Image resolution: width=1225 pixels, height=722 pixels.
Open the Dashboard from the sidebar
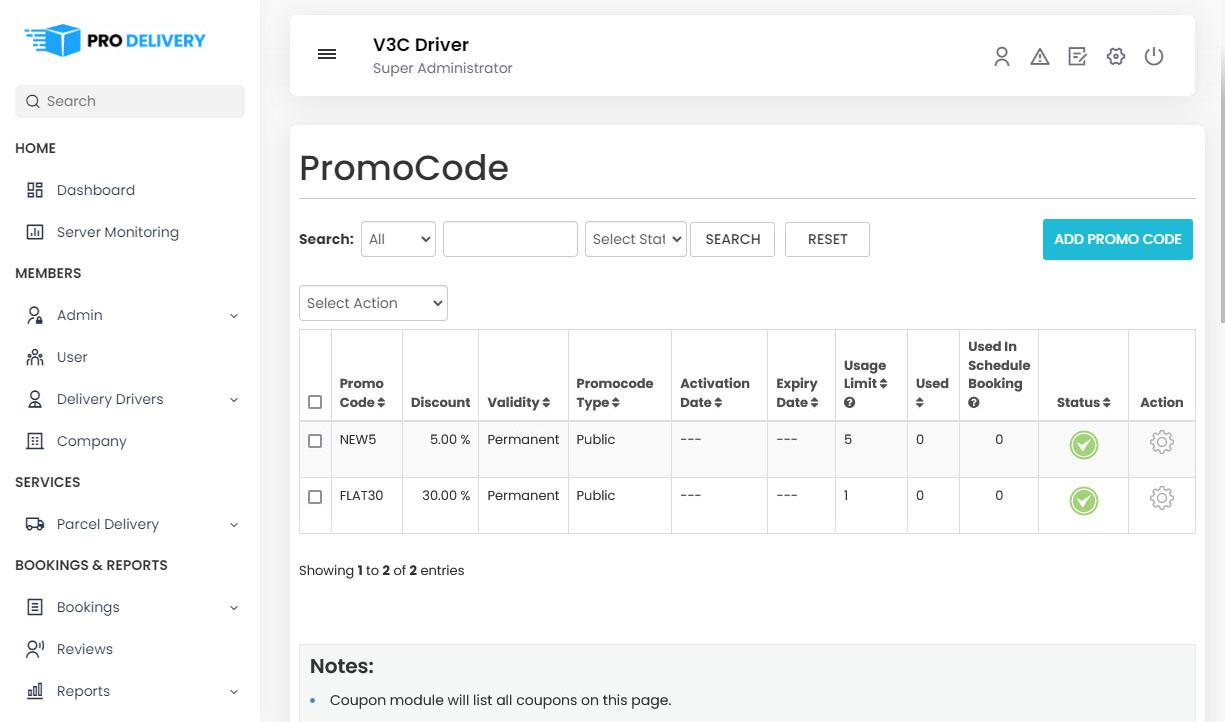(x=95, y=189)
